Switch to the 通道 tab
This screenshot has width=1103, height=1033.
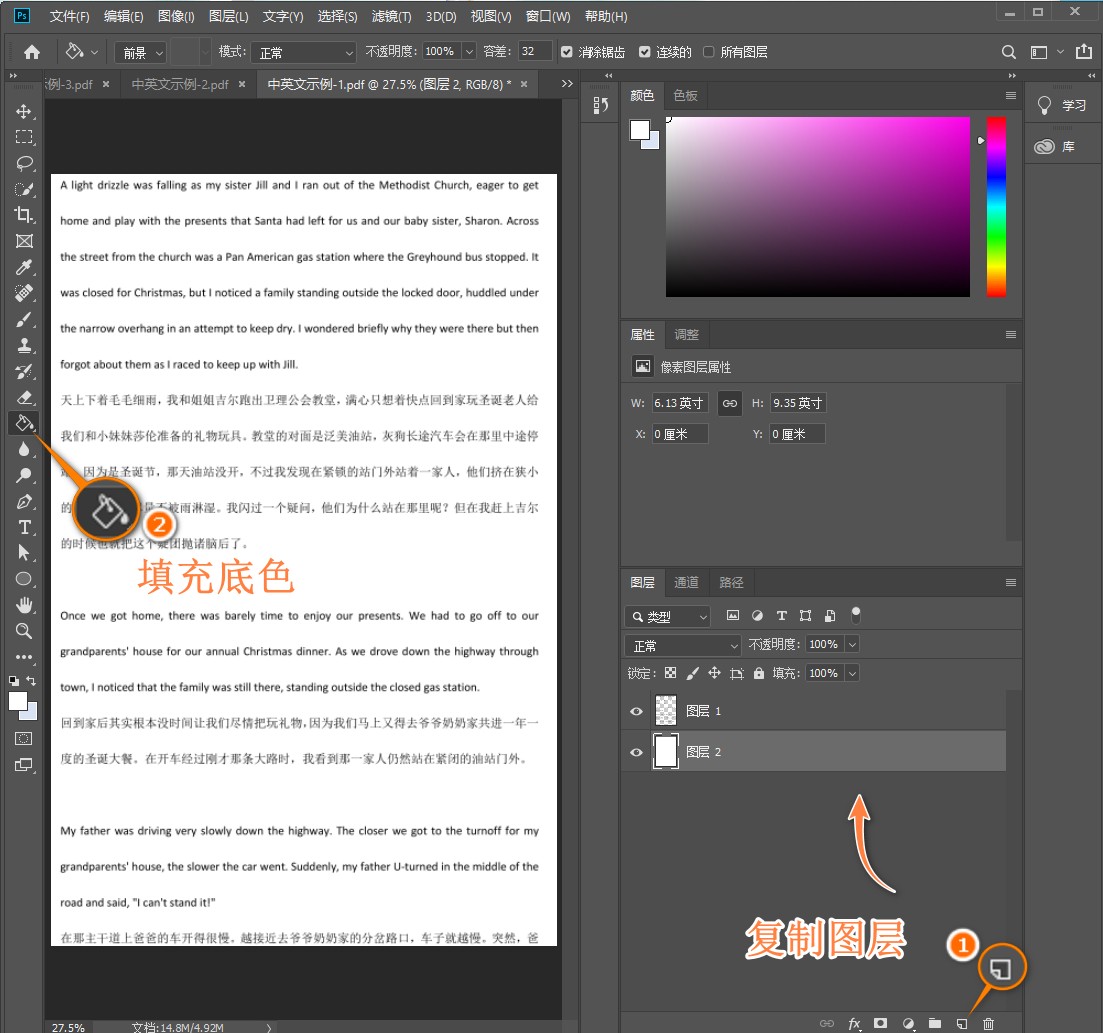click(686, 582)
